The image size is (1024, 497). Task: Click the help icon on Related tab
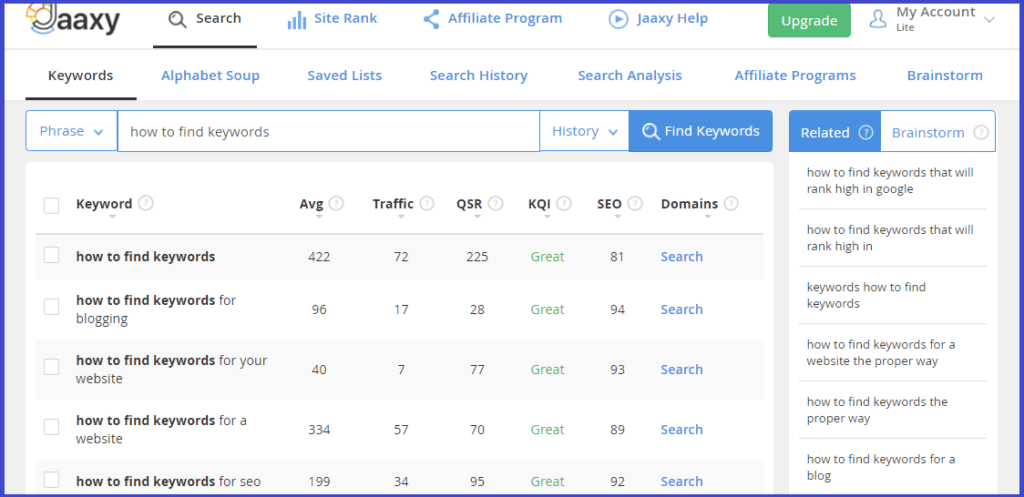tap(866, 132)
